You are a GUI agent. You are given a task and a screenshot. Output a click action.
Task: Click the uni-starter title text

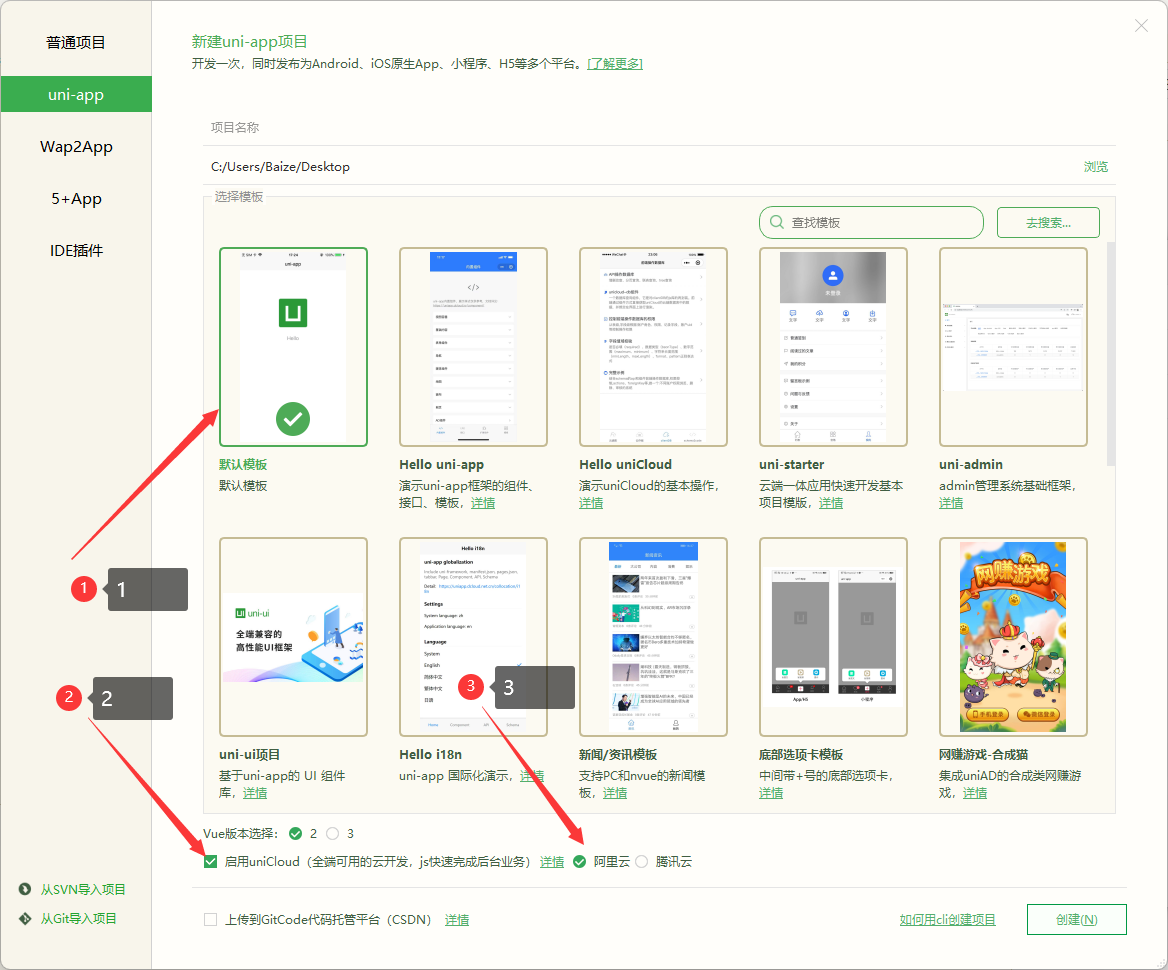point(791,465)
